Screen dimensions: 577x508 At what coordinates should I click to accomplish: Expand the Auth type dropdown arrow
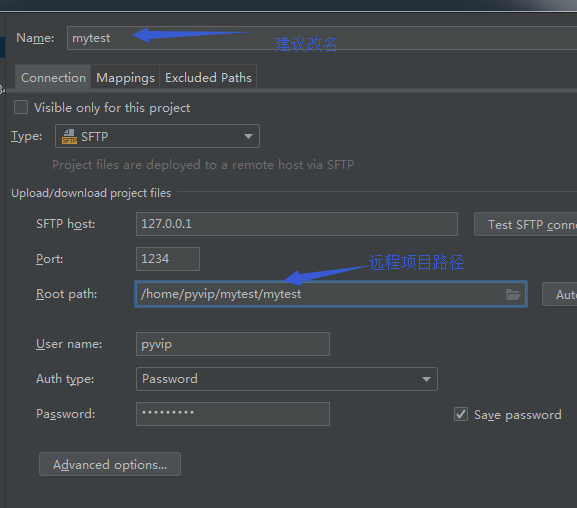(426, 379)
